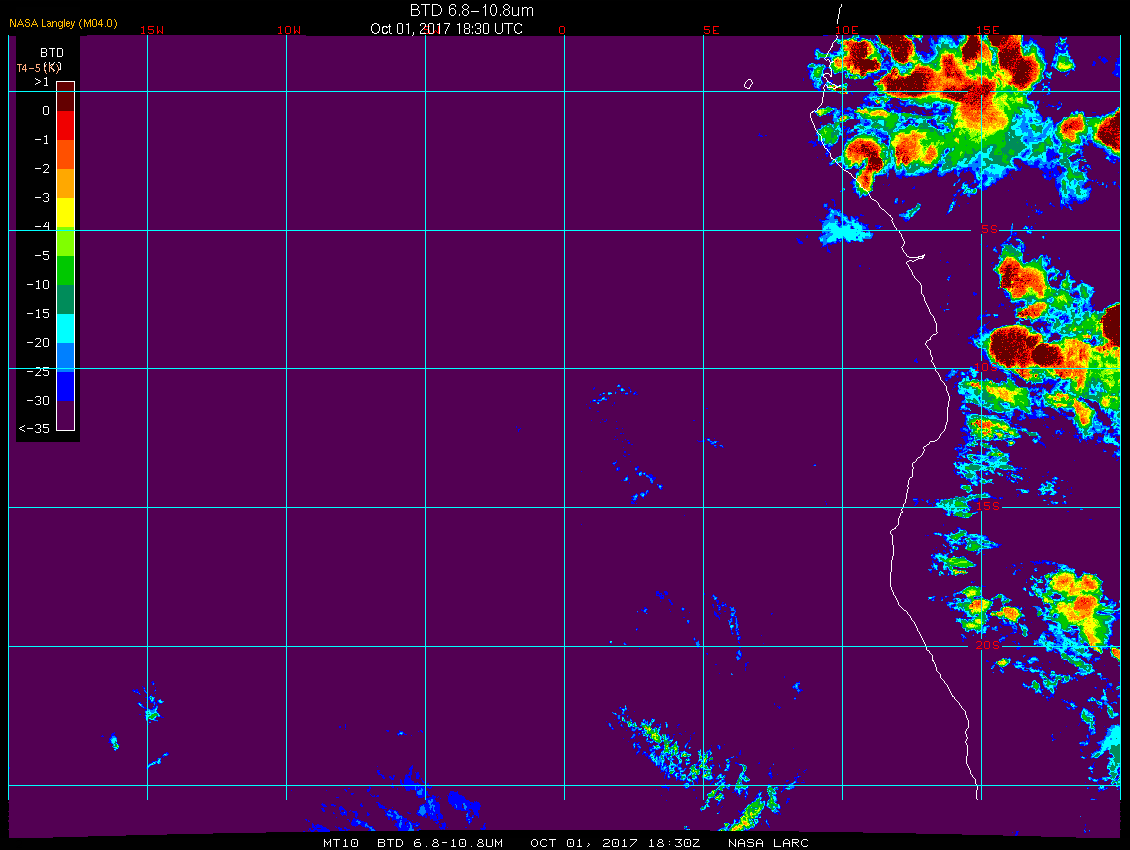Screen dimensions: 1130x850
Task: Select the 15S latitude label
Action: [988, 506]
